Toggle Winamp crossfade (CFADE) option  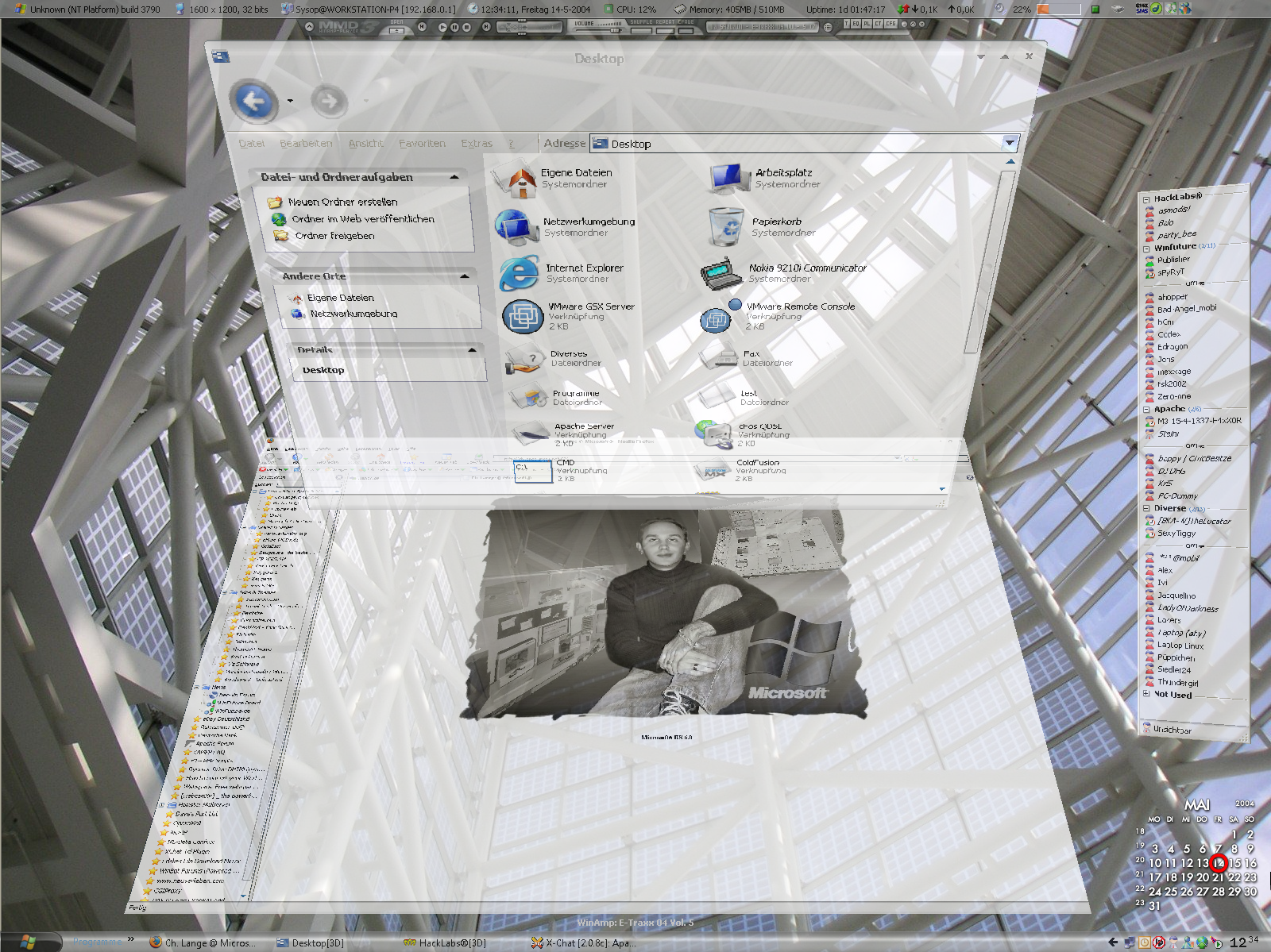click(686, 29)
